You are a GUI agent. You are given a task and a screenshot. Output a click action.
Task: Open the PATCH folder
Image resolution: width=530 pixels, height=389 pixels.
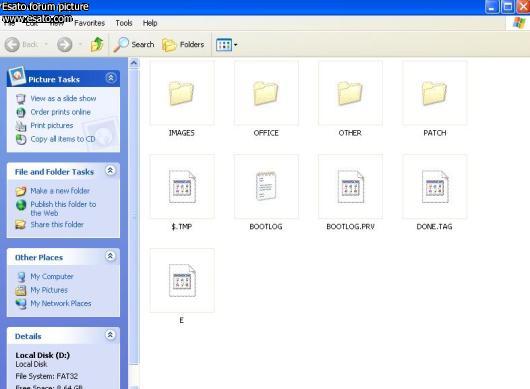point(435,93)
